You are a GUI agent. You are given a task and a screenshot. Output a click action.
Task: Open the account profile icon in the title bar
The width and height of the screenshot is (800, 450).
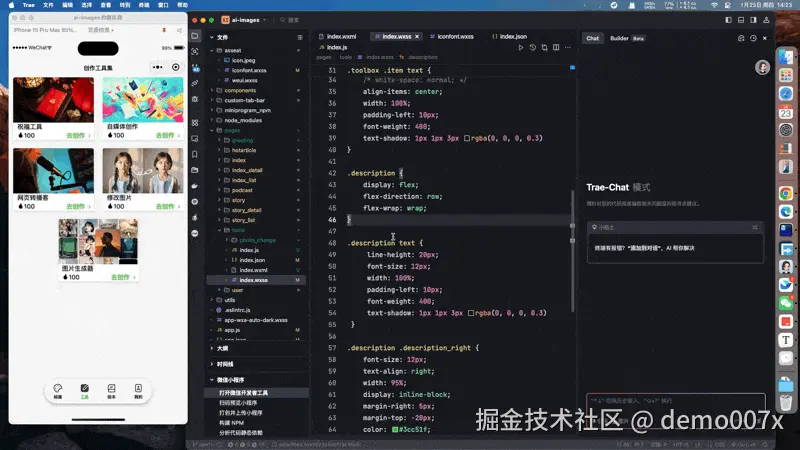coord(766,20)
